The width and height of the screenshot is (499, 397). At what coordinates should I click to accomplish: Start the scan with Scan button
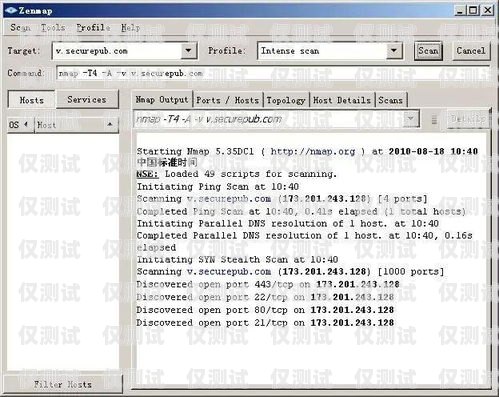pyautogui.click(x=428, y=51)
